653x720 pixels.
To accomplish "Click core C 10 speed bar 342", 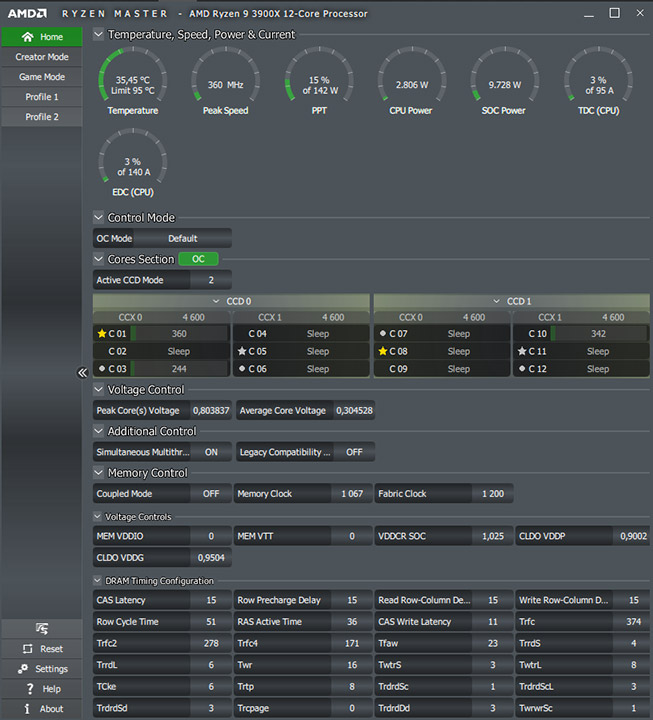I will pos(598,334).
